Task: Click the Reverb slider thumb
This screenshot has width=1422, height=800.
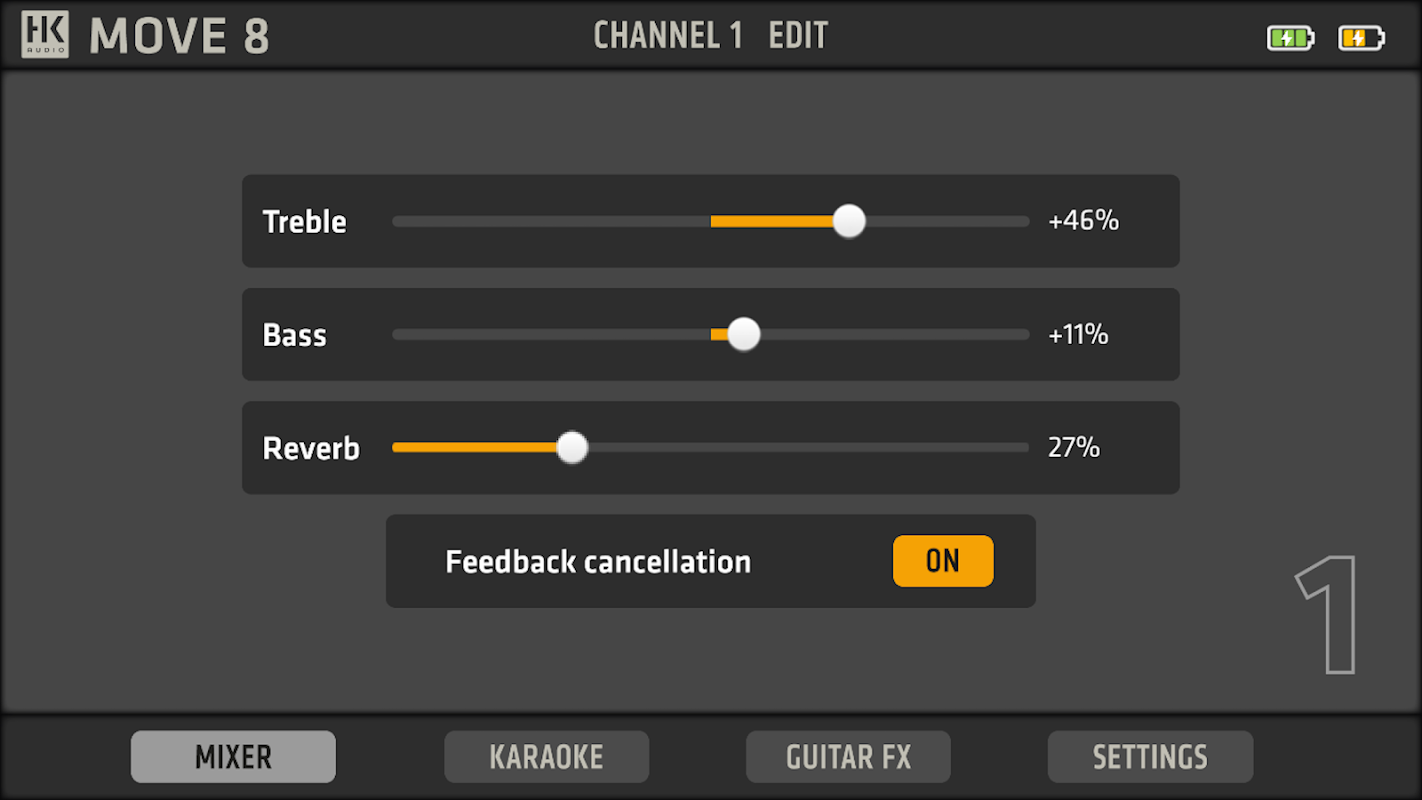Action: click(572, 447)
